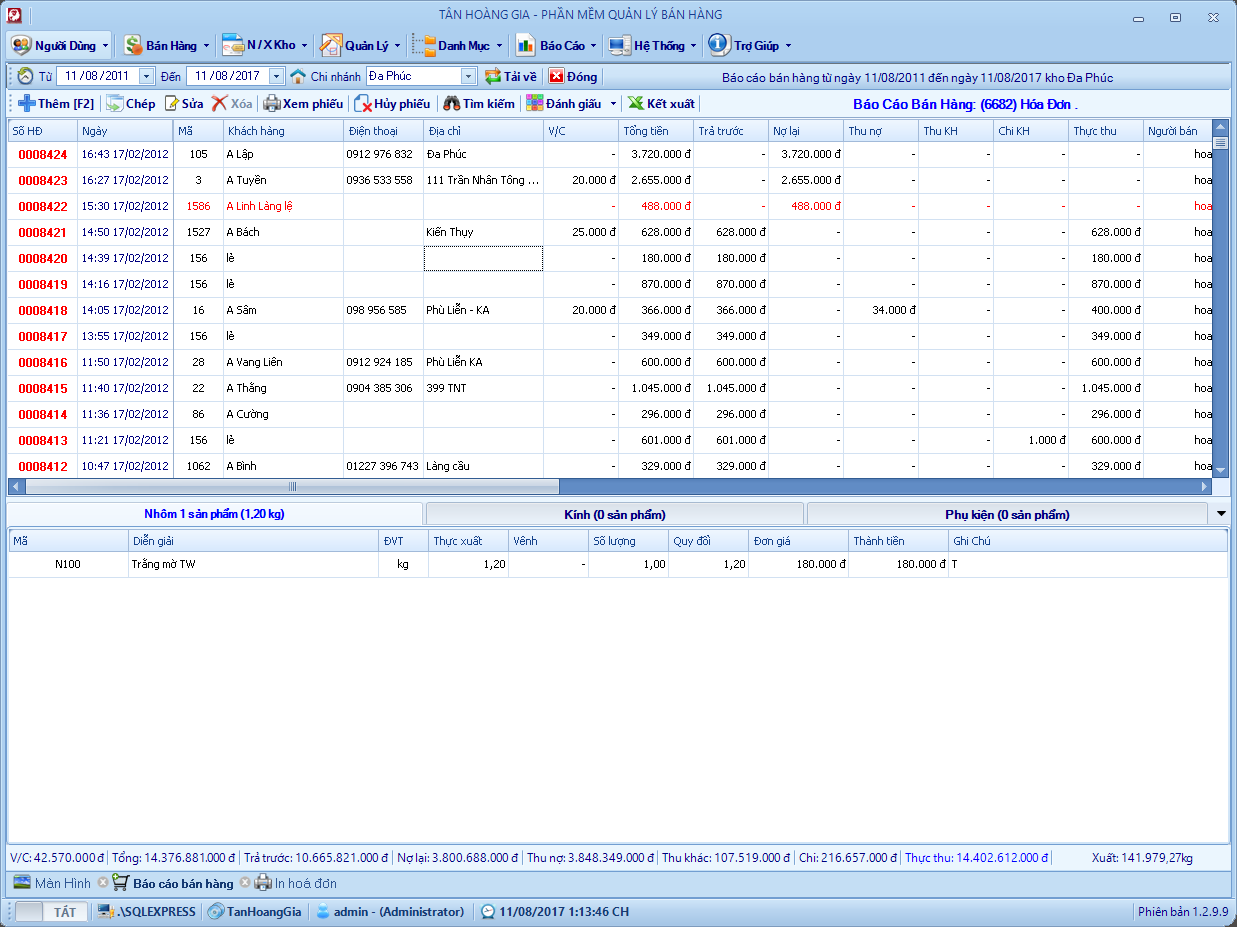The height and width of the screenshot is (927, 1237).
Task: Expand the Đến end date picker
Action: pyautogui.click(x=277, y=77)
